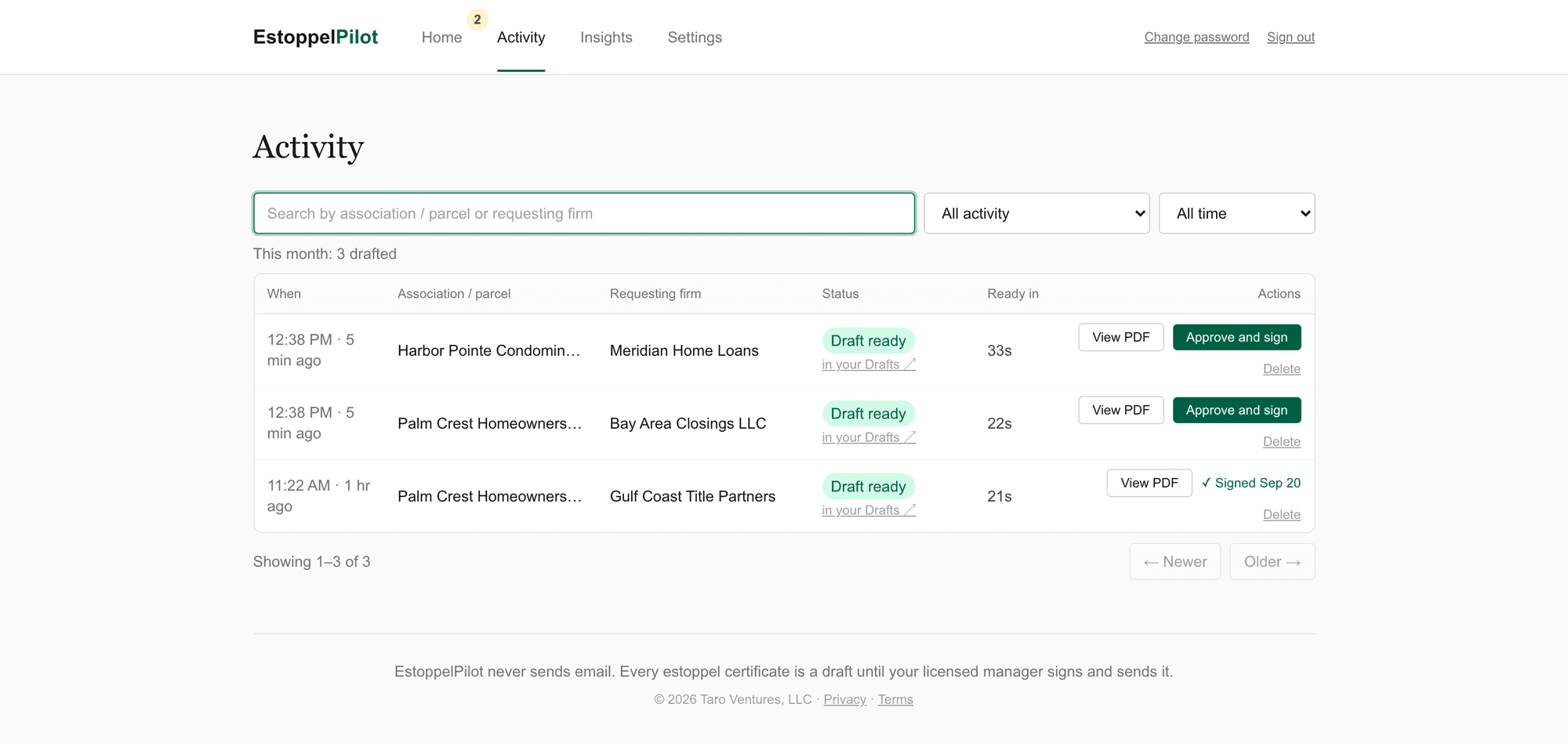Open the All activity dropdown
This screenshot has width=1568, height=743.
click(x=1036, y=213)
